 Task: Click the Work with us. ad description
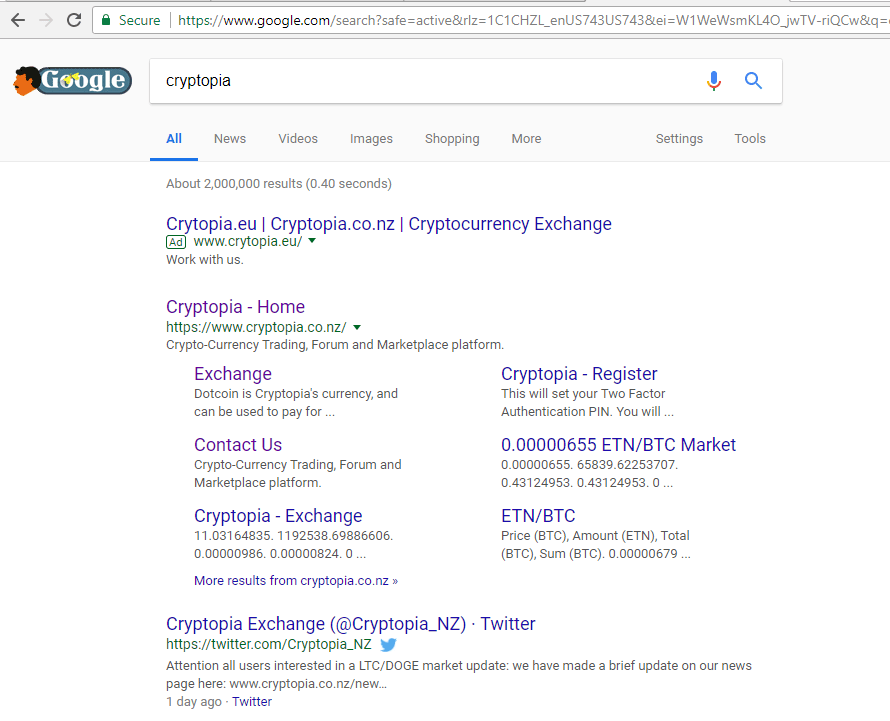click(x=204, y=259)
